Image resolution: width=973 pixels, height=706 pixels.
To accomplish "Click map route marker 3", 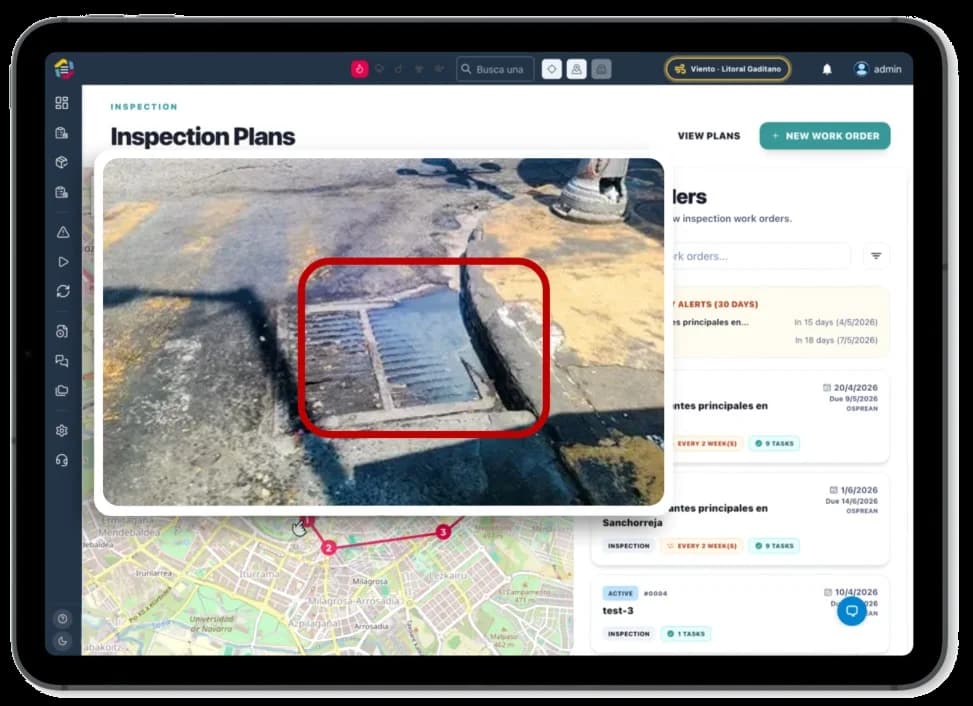I will pyautogui.click(x=442, y=532).
